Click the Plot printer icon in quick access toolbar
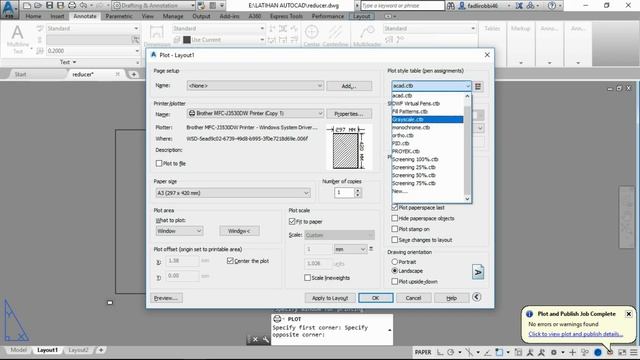 coord(72,6)
